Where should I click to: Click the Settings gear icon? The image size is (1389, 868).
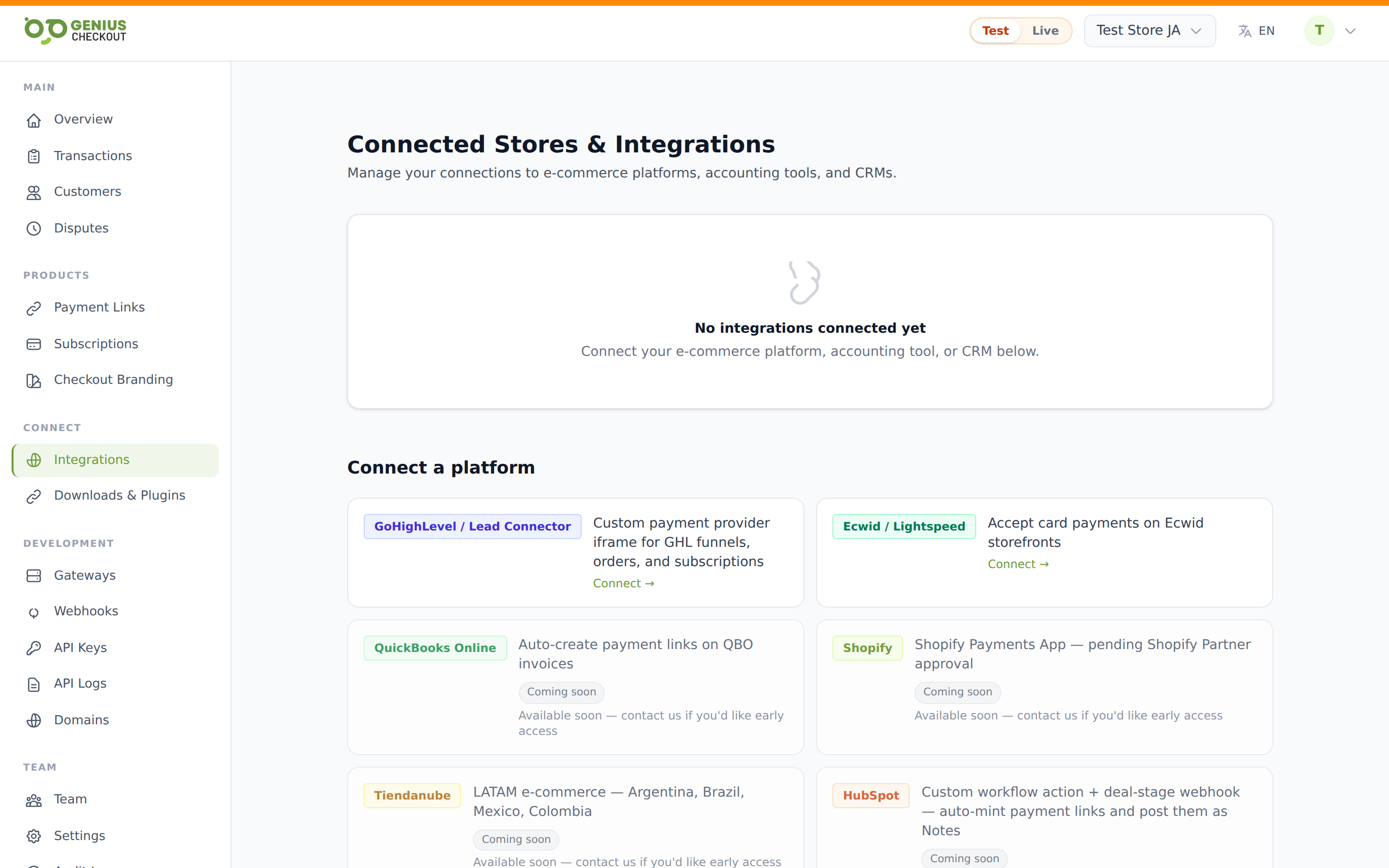click(x=34, y=837)
